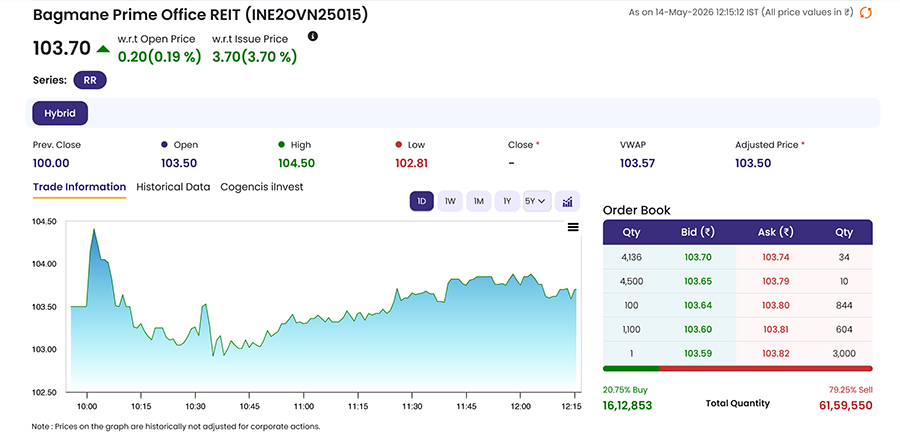The image size is (900, 437).
Task: Click the As on 14-May-2026 timestamp
Action: (741, 12)
